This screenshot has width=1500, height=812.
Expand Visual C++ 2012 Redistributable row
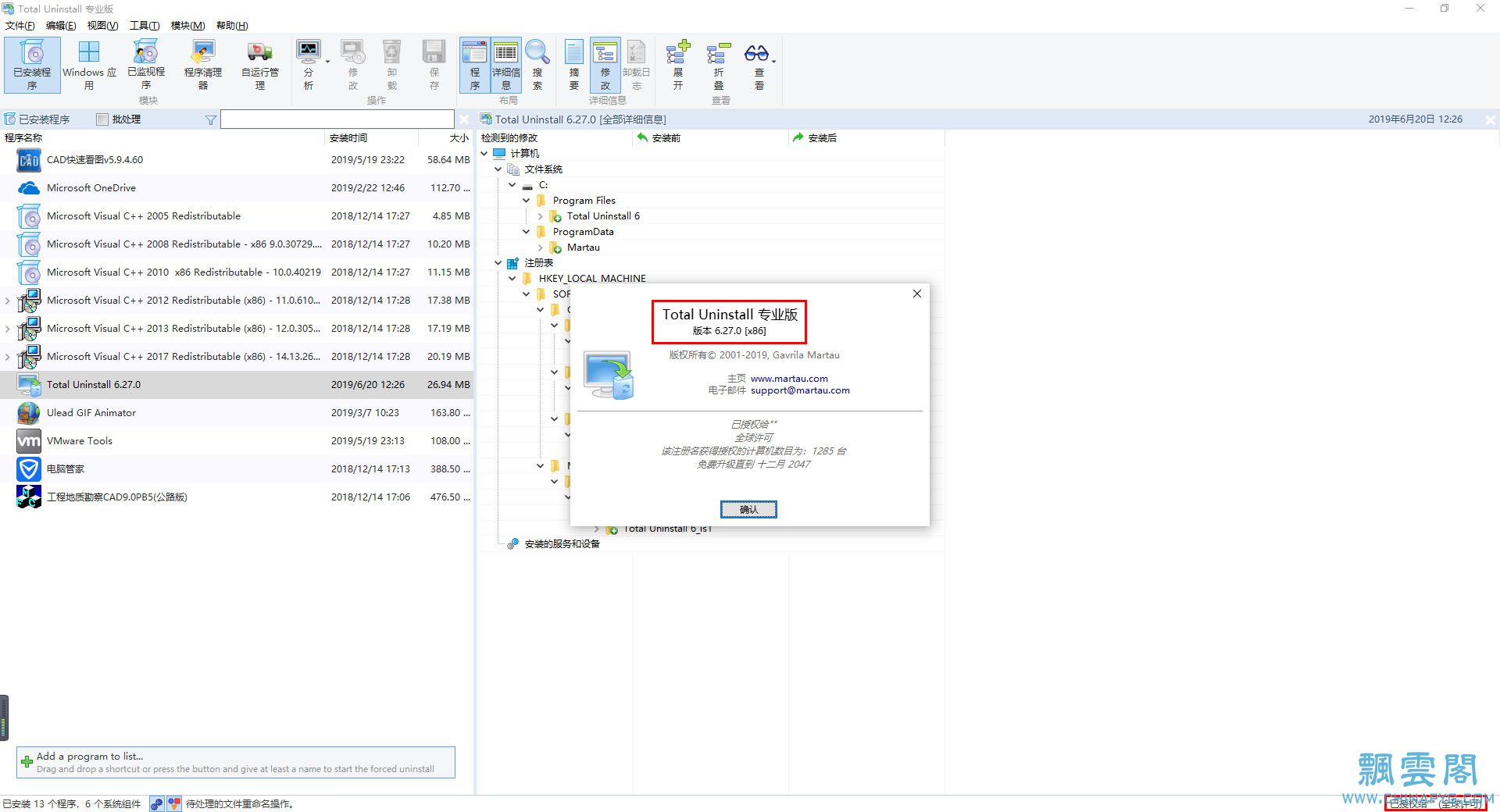(8, 301)
